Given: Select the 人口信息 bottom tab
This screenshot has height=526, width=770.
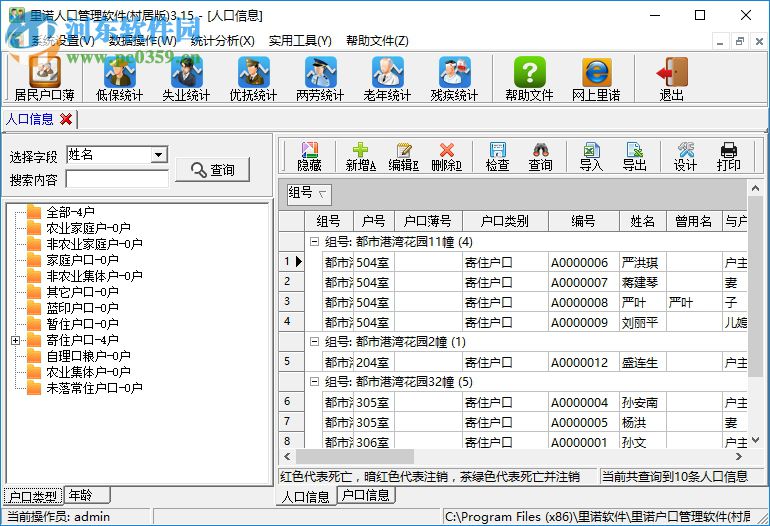Looking at the screenshot, I should 306,497.
